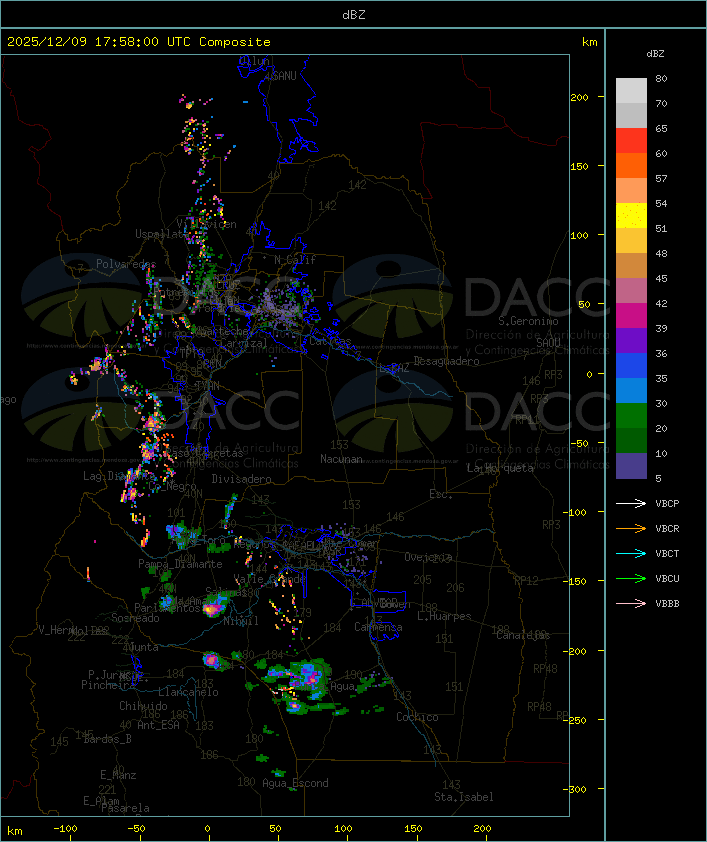This screenshot has width=707, height=842.
Task: Click the 150 tick on horizontal axis
Action: click(x=413, y=829)
